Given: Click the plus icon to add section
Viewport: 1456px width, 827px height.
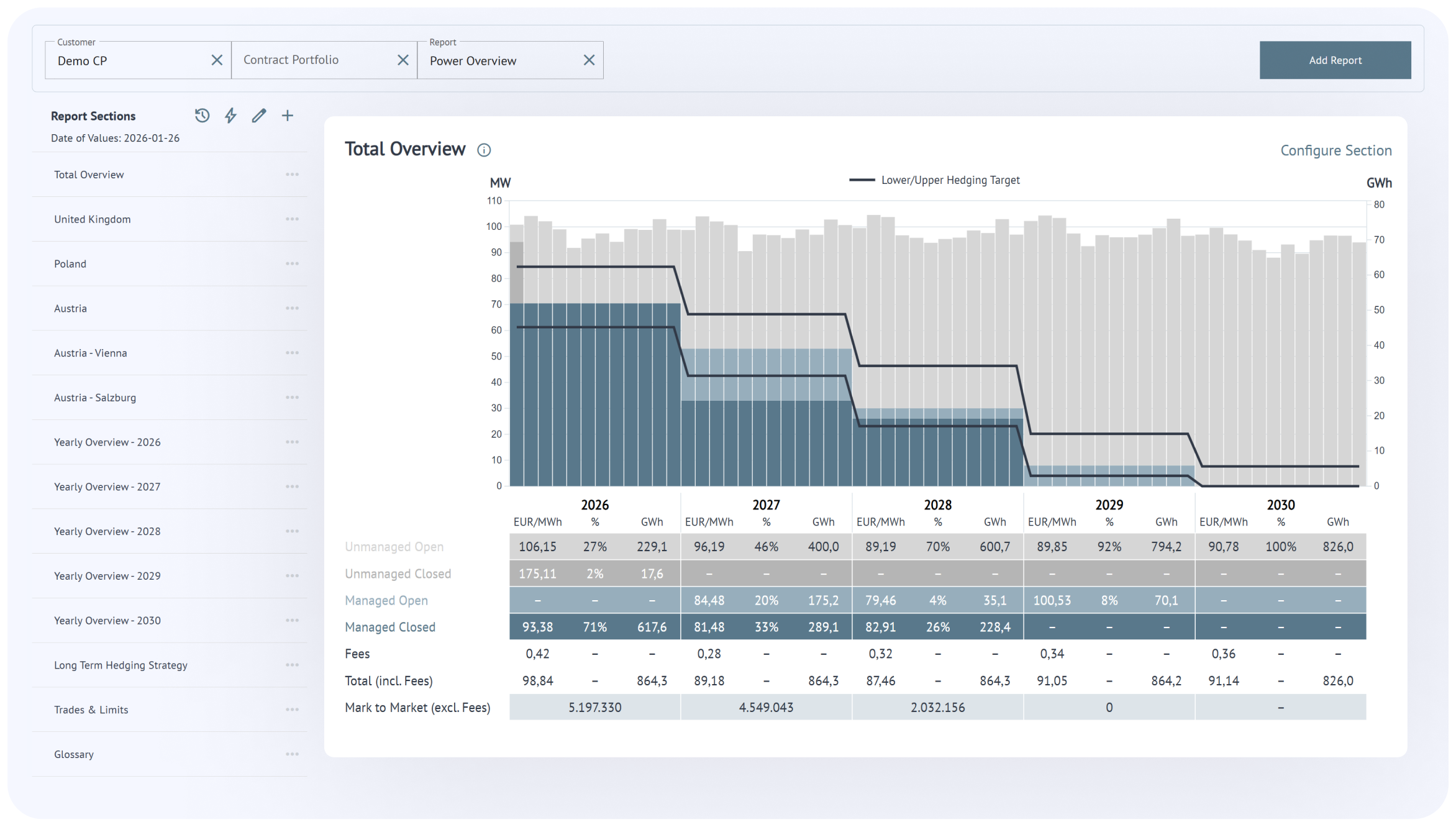Looking at the screenshot, I should 288,116.
